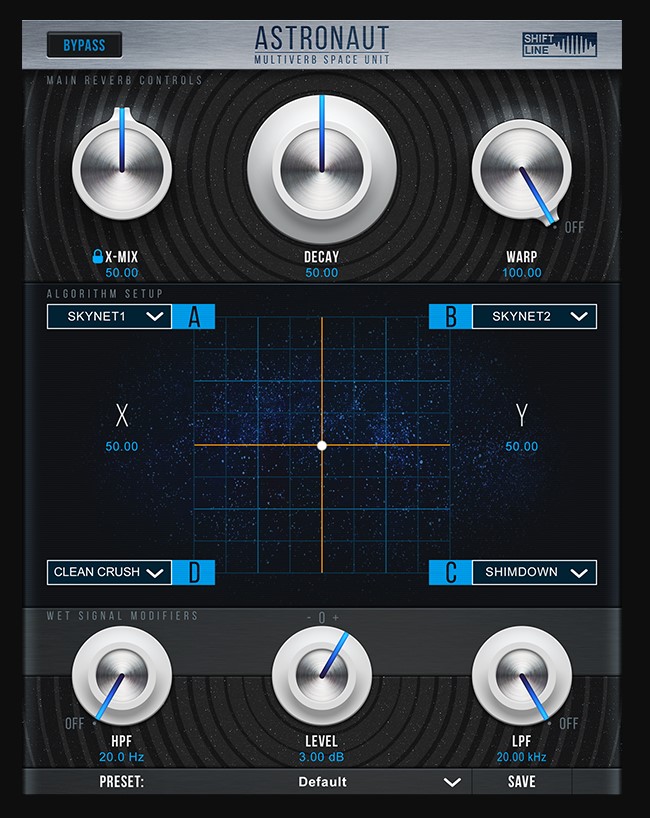Select the DECAY value 50.00

click(322, 273)
